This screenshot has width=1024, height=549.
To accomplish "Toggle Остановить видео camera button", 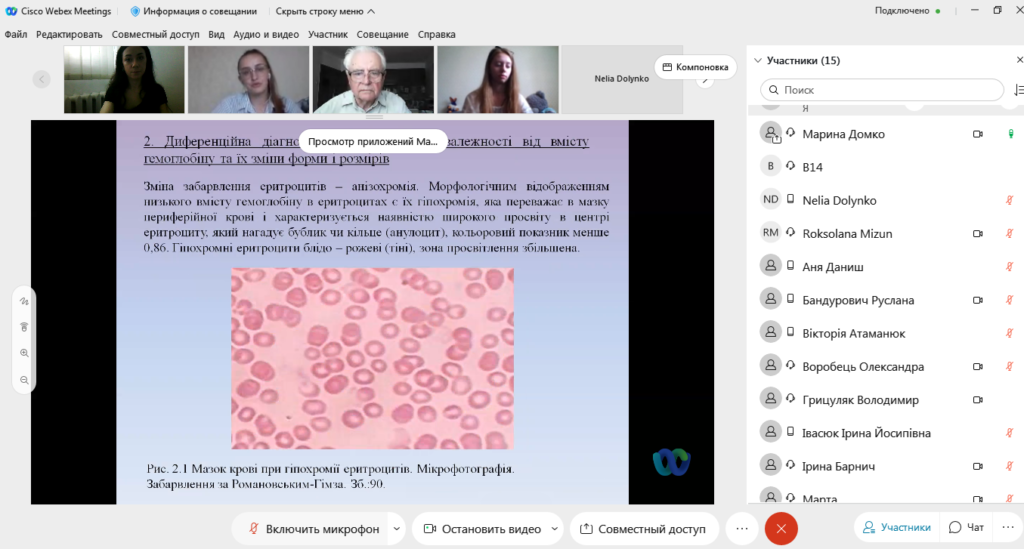I will (x=482, y=529).
